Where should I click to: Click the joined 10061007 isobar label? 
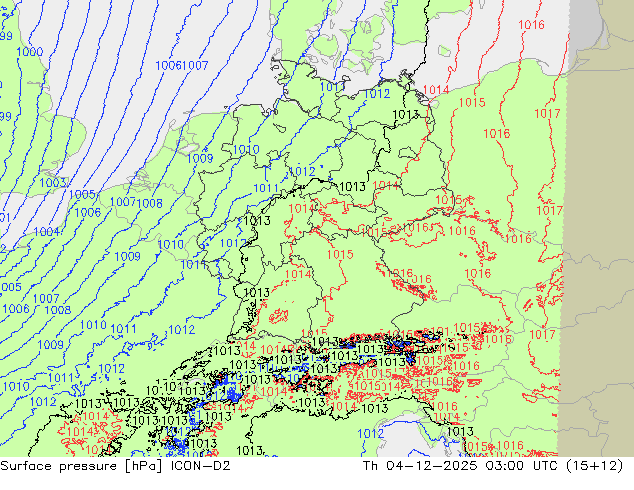(182, 65)
